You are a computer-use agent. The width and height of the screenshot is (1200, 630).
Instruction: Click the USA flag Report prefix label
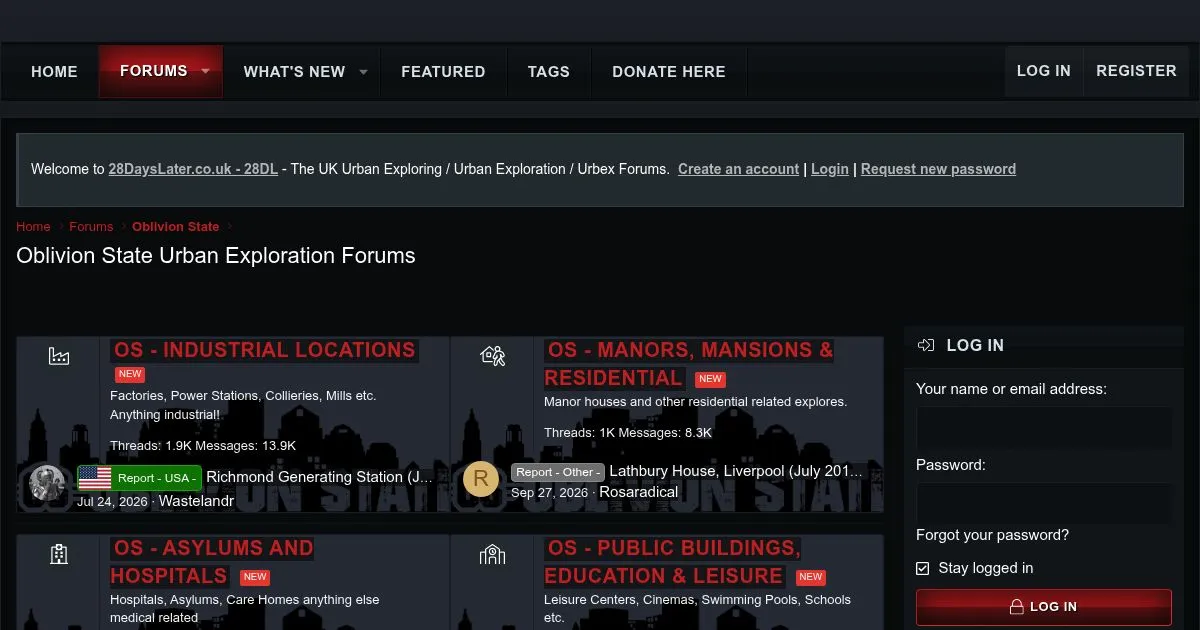pyautogui.click(x=140, y=478)
